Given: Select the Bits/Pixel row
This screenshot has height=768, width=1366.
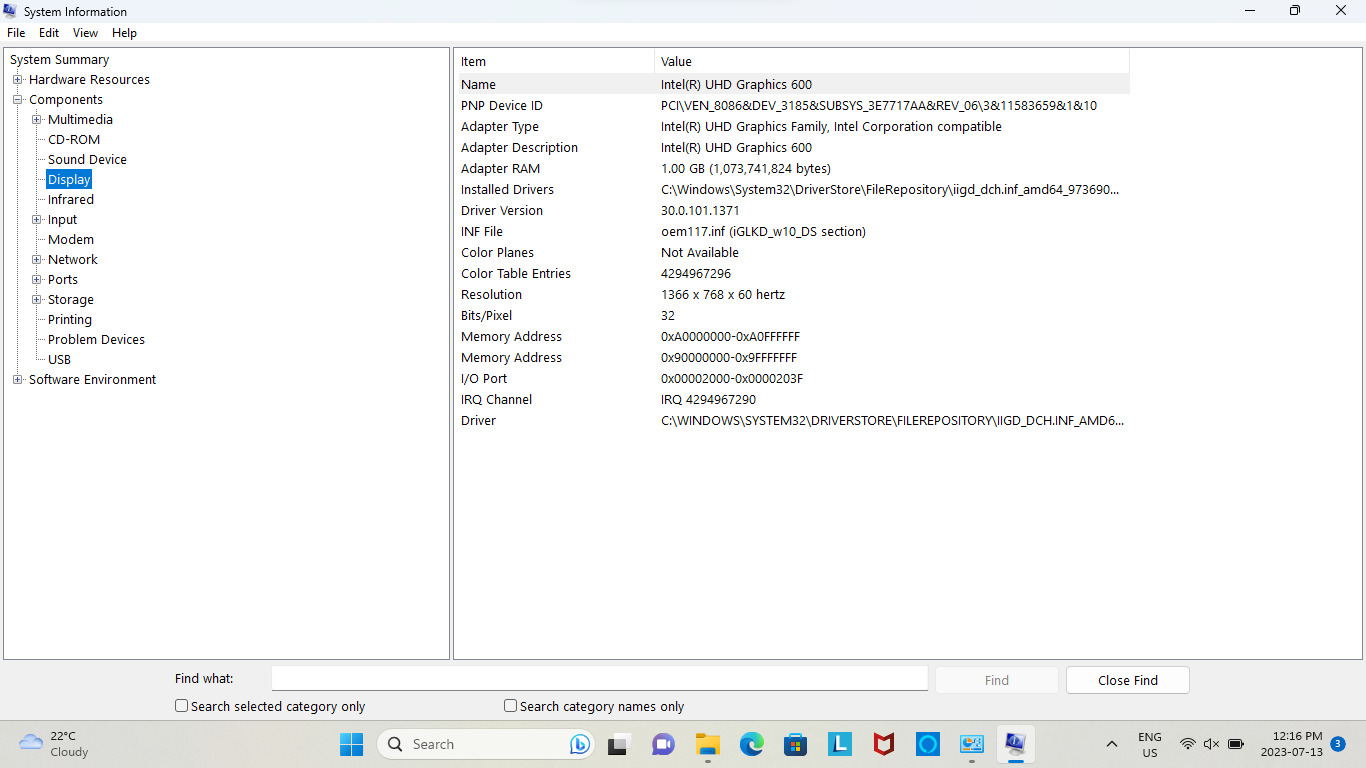Looking at the screenshot, I should (793, 315).
